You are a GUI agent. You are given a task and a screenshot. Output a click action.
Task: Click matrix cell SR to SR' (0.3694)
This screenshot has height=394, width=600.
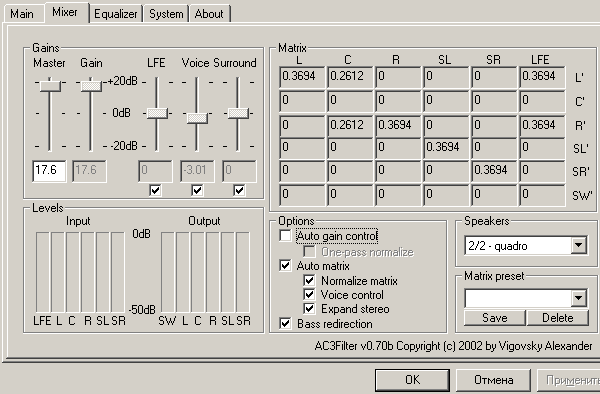click(494, 172)
